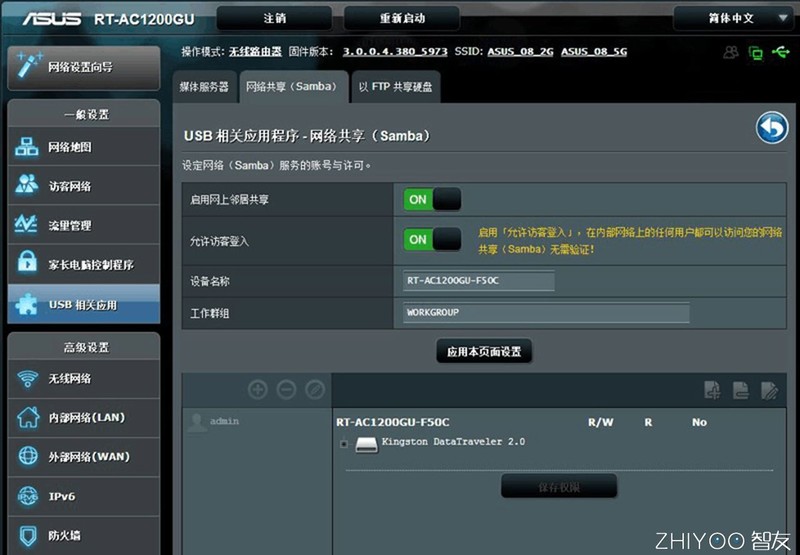The height and width of the screenshot is (555, 800).
Task: Select USB 相关应用 sidebar item
Action: pos(84,305)
